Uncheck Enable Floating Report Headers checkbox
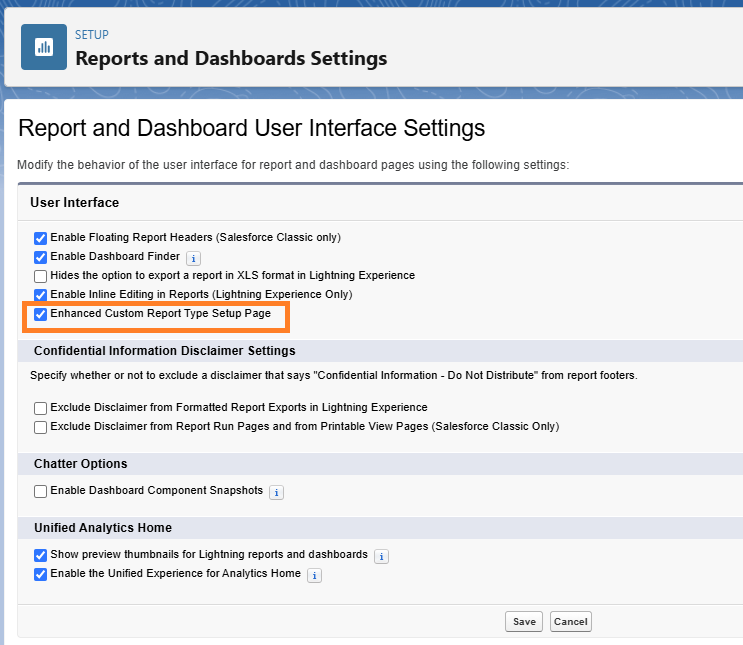The height and width of the screenshot is (645, 743). (40, 238)
